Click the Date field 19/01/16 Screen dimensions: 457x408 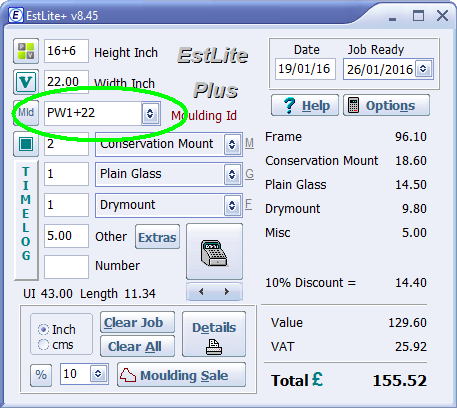pyautogui.click(x=305, y=69)
